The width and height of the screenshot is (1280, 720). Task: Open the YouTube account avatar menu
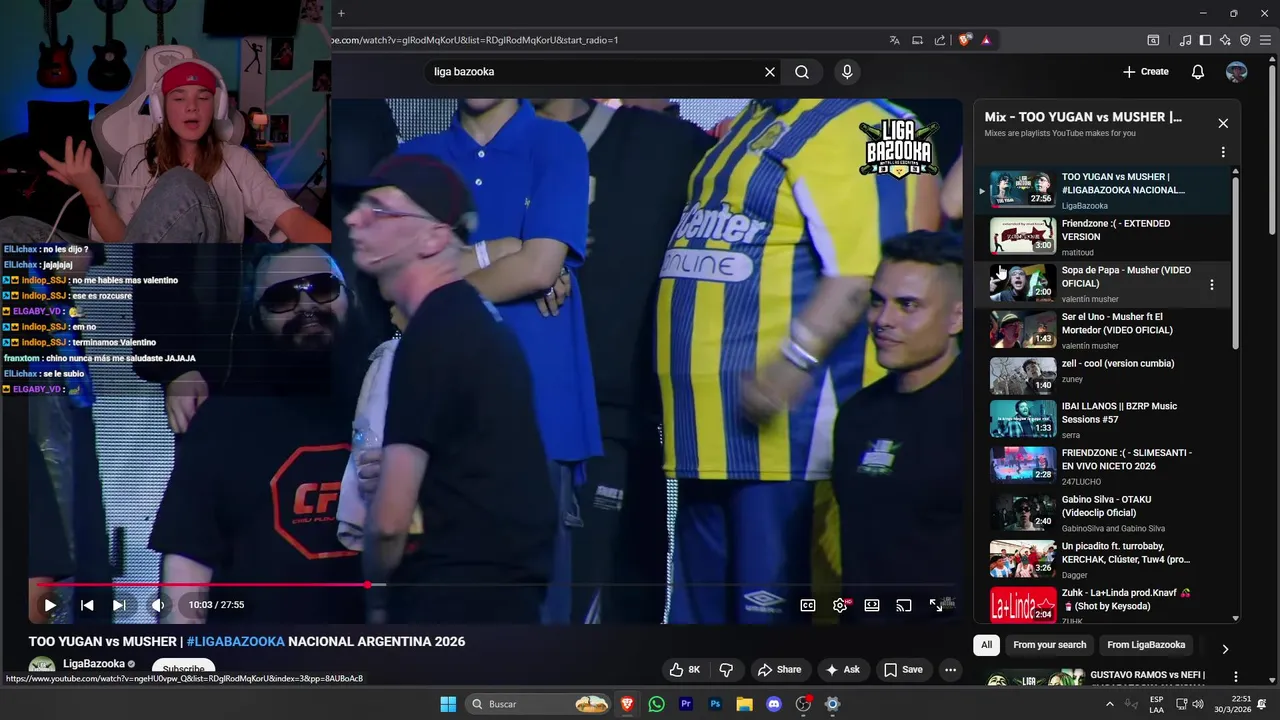pyautogui.click(x=1237, y=72)
